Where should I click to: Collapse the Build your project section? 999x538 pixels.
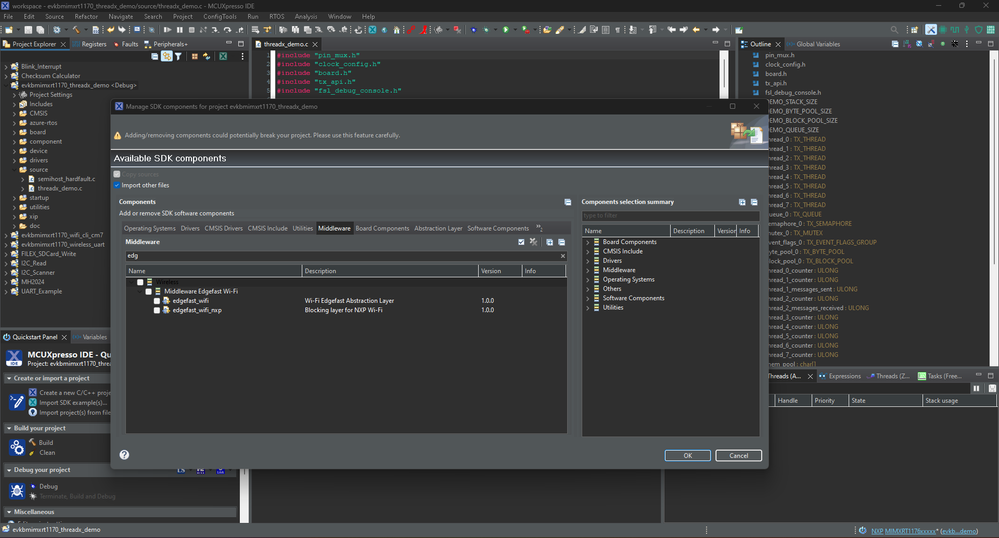[9, 428]
